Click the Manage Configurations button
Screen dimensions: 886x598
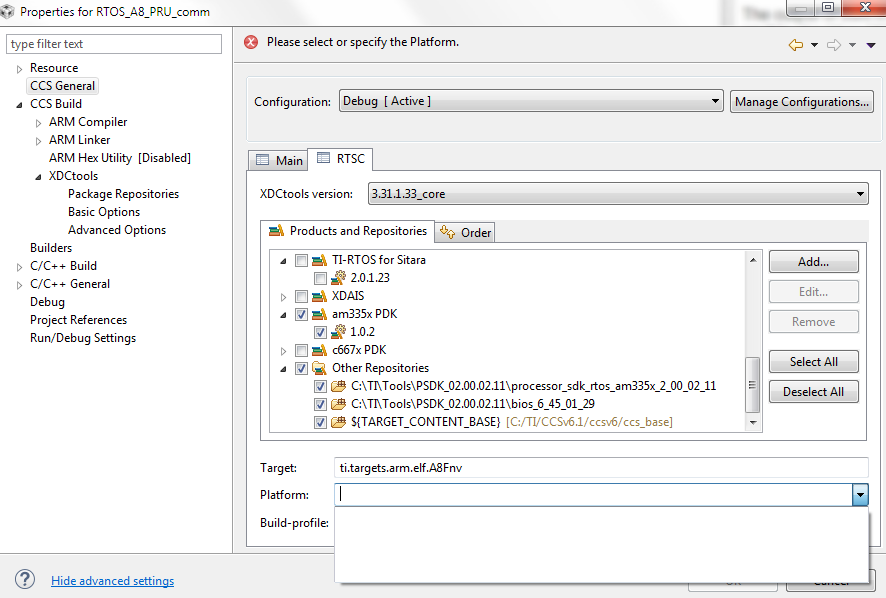click(801, 102)
